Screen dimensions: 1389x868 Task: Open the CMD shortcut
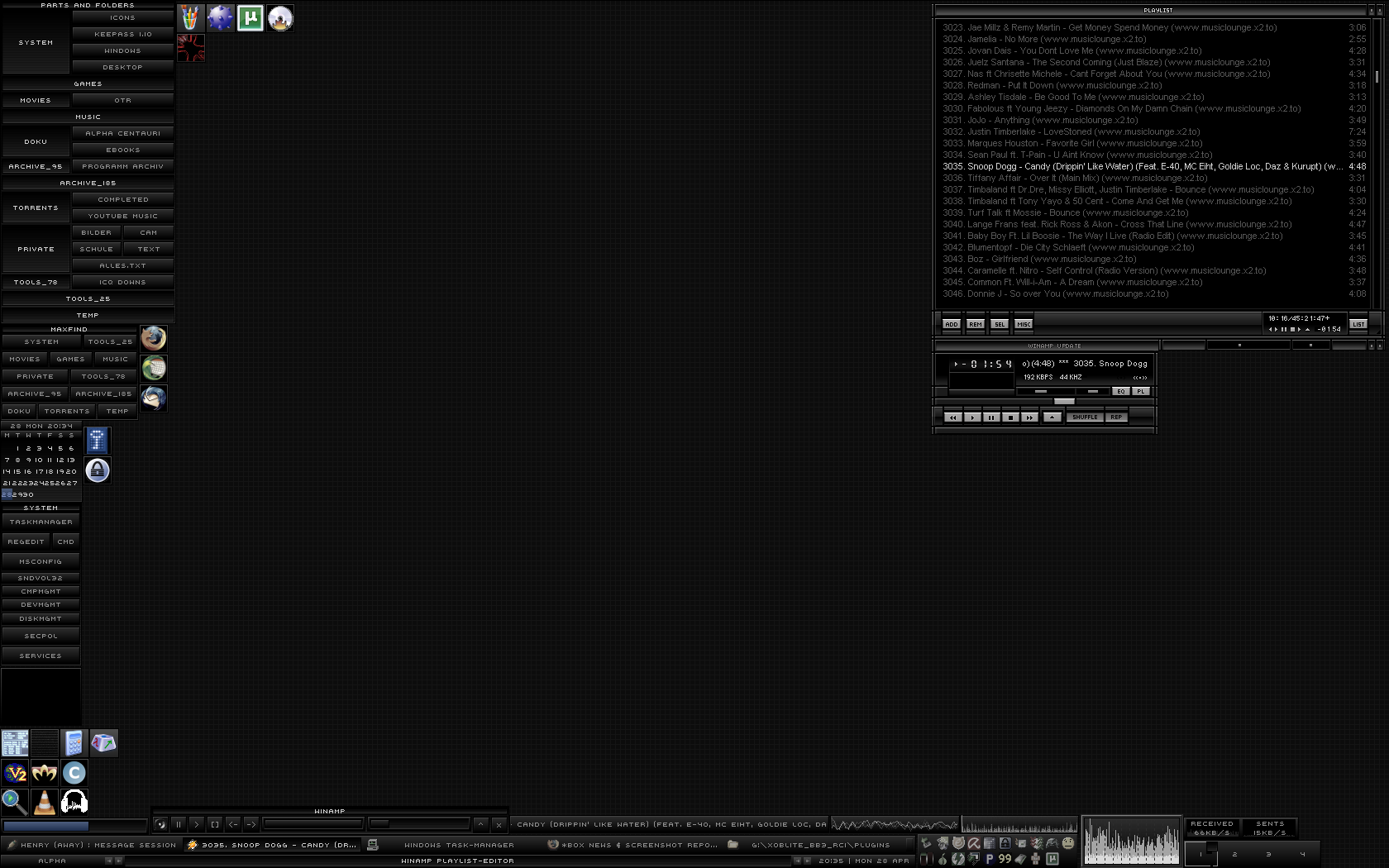[x=66, y=541]
